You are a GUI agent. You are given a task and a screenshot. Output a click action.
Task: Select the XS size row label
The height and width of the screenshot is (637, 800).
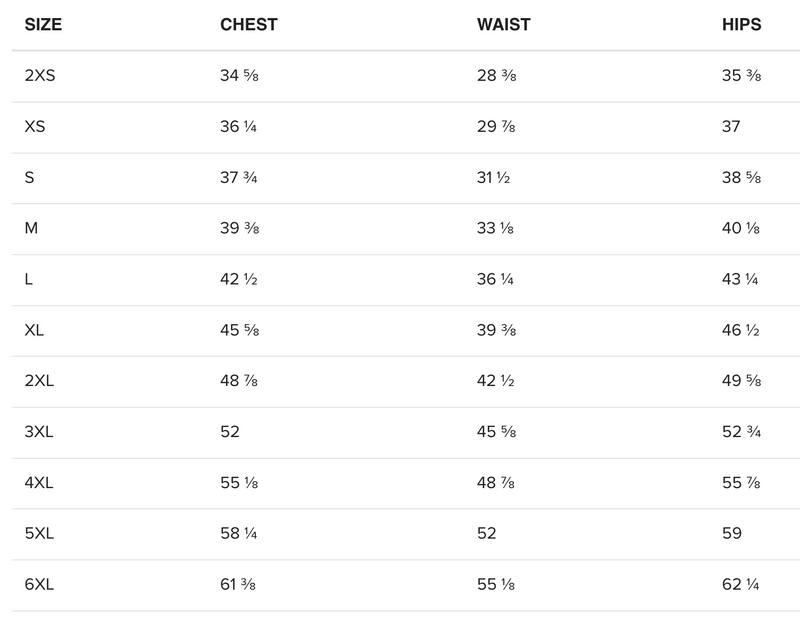[x=34, y=127]
